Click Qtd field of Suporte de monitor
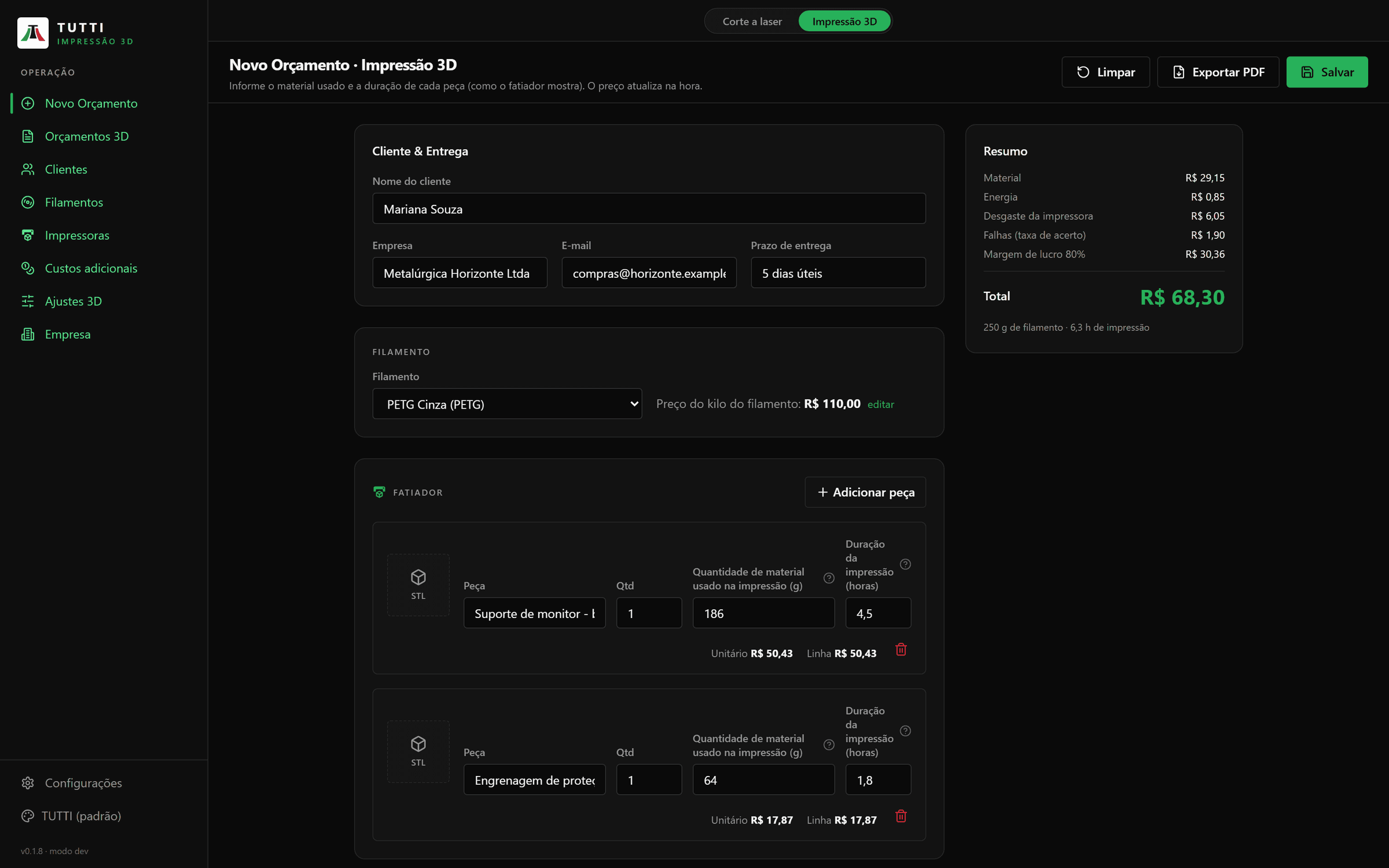 point(649,613)
